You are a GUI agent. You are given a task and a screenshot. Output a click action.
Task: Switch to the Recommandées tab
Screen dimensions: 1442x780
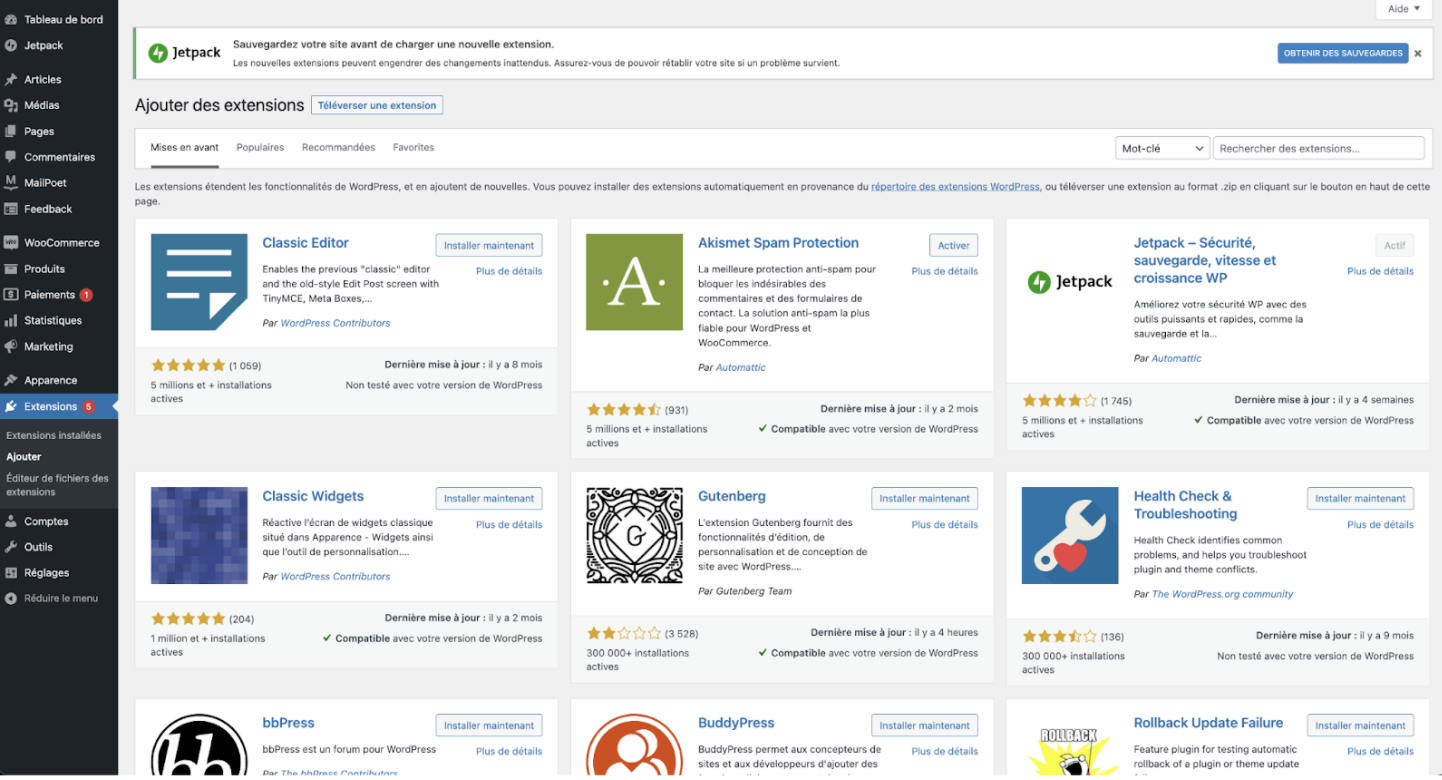338,147
